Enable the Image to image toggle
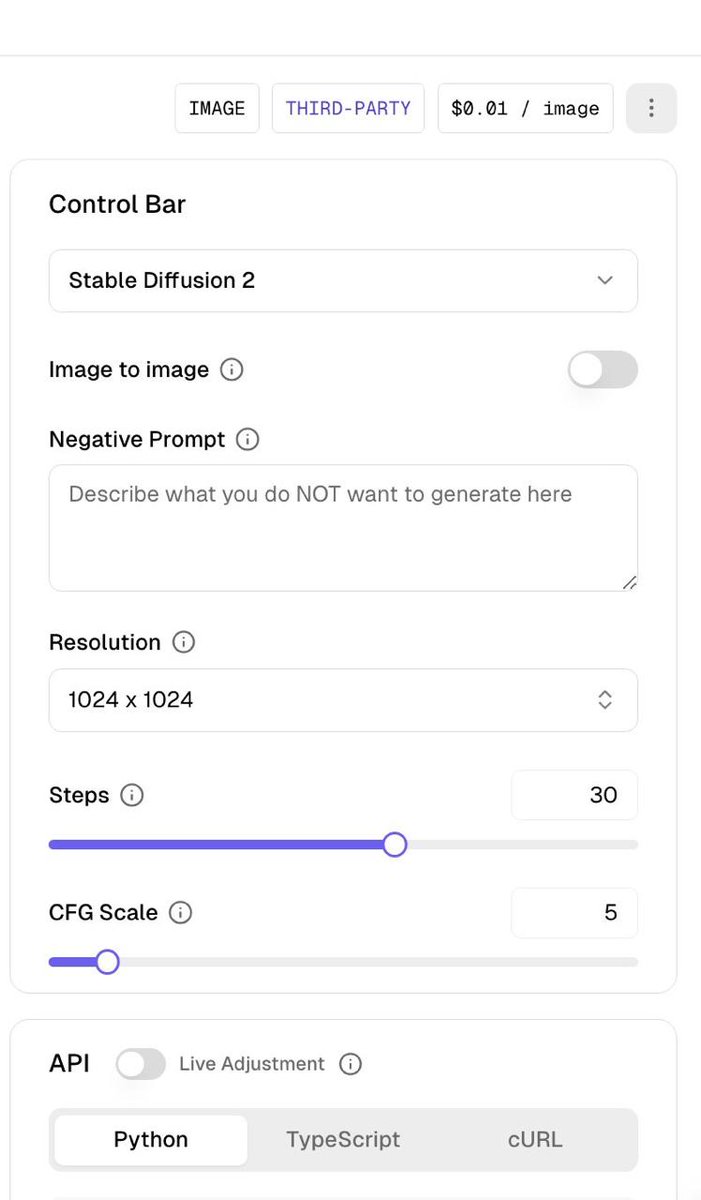The width and height of the screenshot is (701, 1200). click(x=602, y=369)
